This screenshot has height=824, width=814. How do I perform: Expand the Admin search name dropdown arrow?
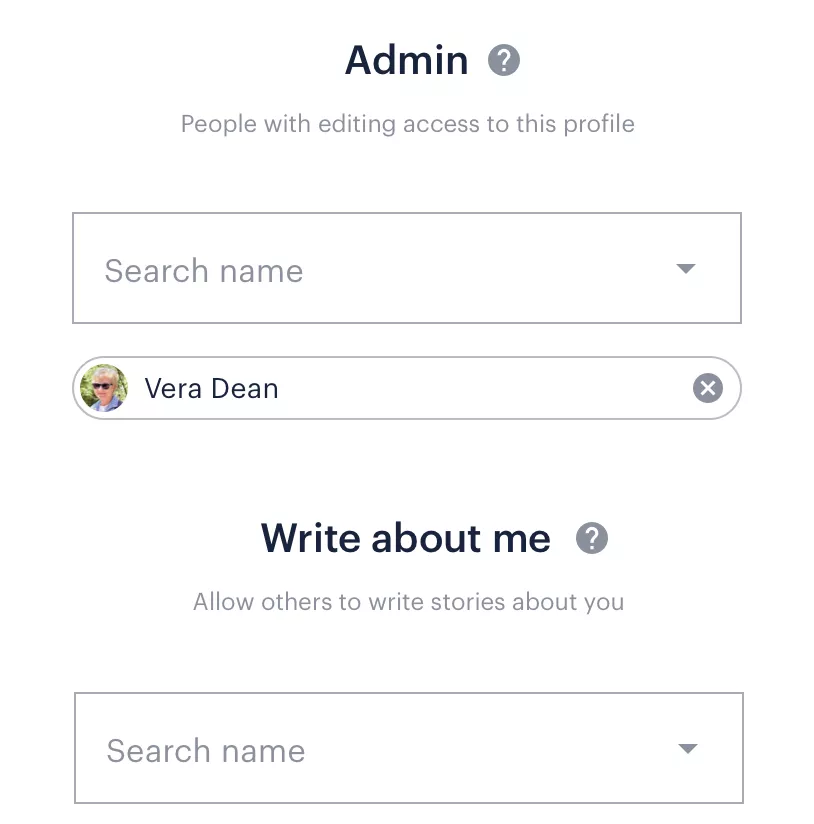685,269
